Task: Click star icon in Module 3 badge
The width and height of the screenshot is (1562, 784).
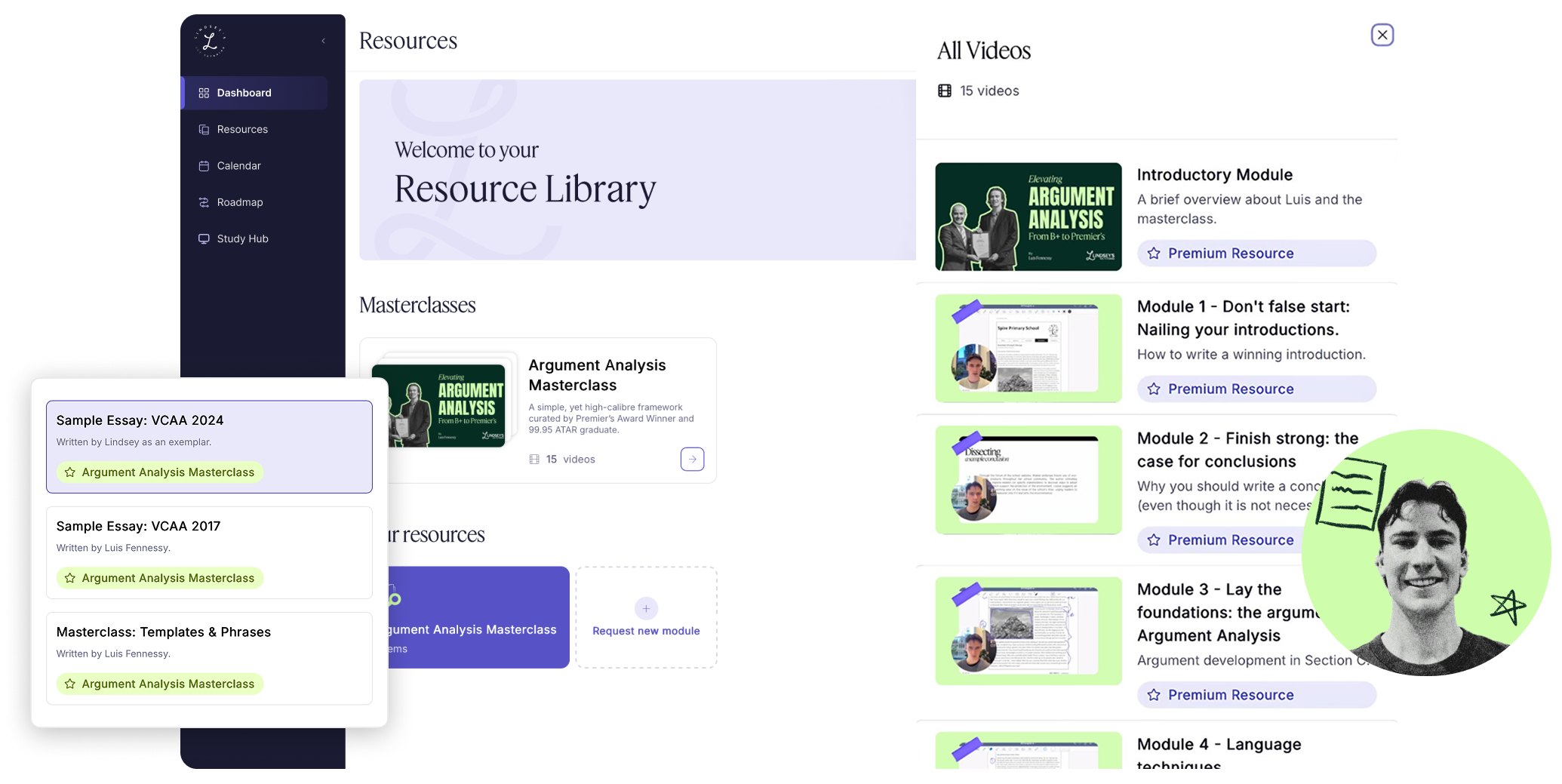Action: tap(1154, 695)
